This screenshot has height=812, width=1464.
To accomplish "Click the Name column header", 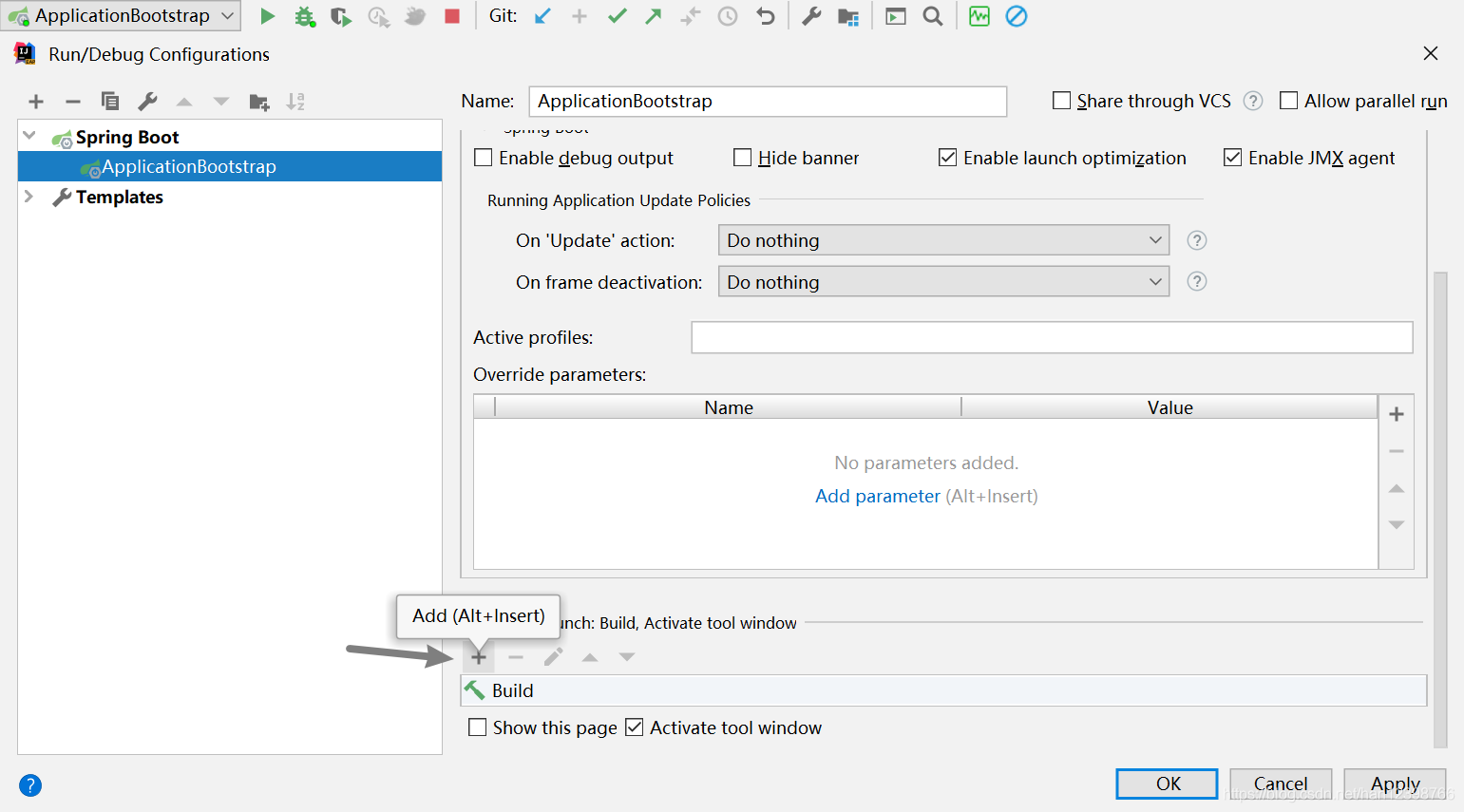I will click(x=729, y=407).
